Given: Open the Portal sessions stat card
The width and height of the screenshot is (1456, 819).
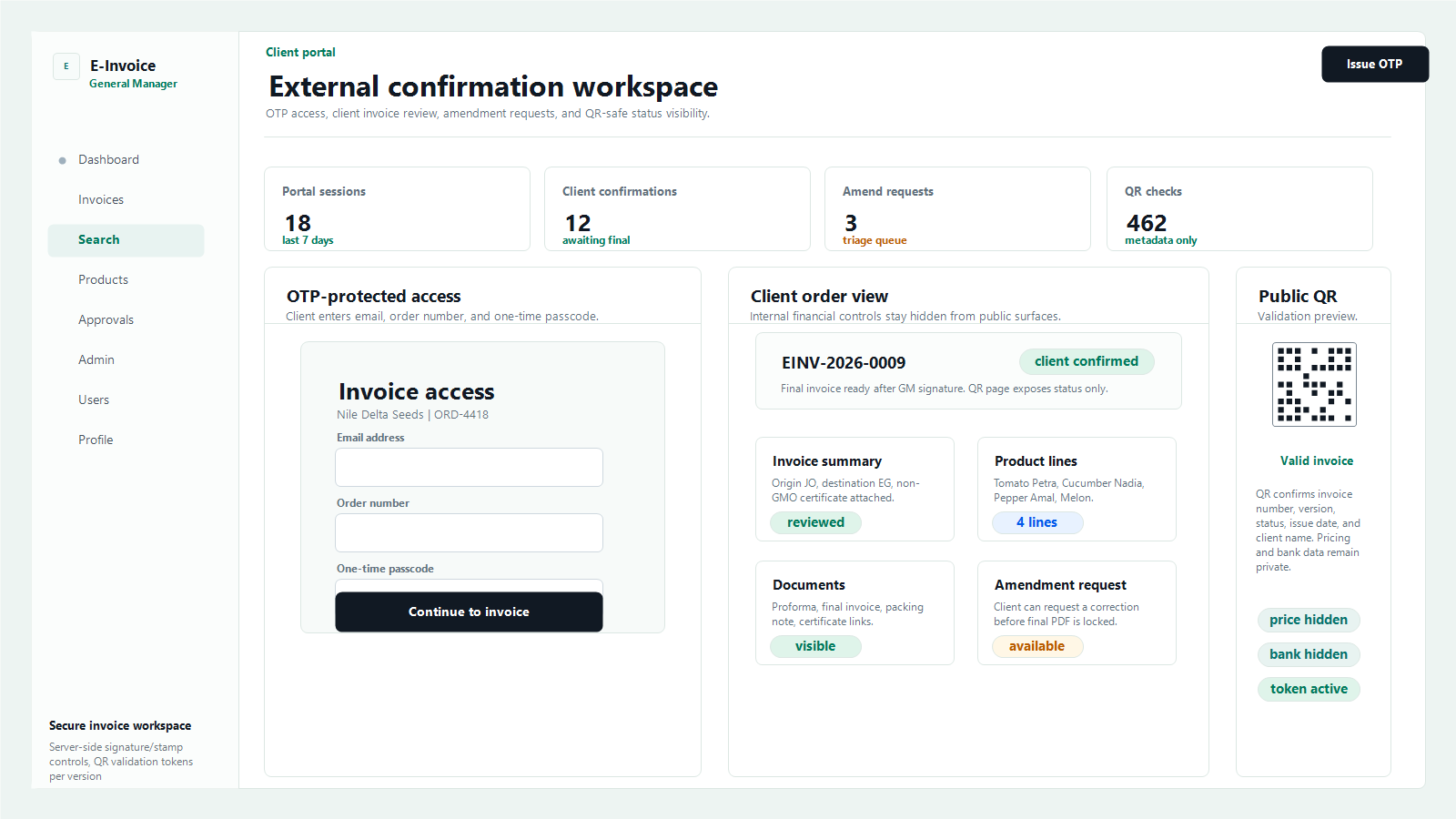Looking at the screenshot, I should pos(398,209).
